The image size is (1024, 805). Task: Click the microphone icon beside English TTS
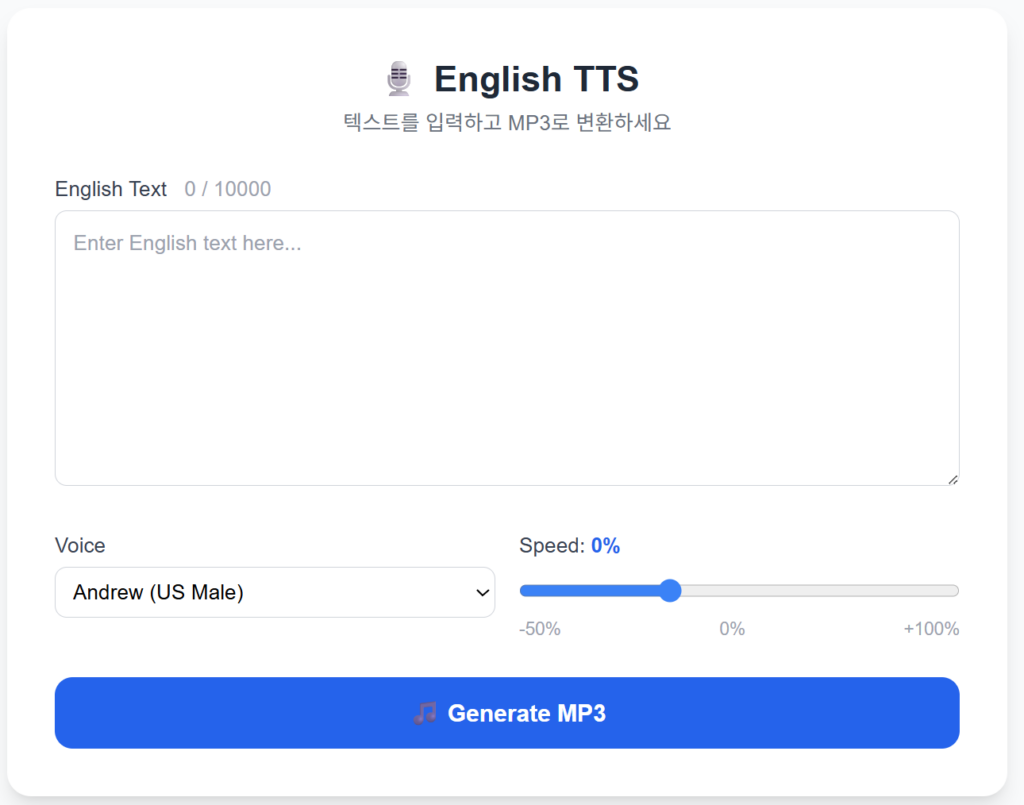[399, 78]
